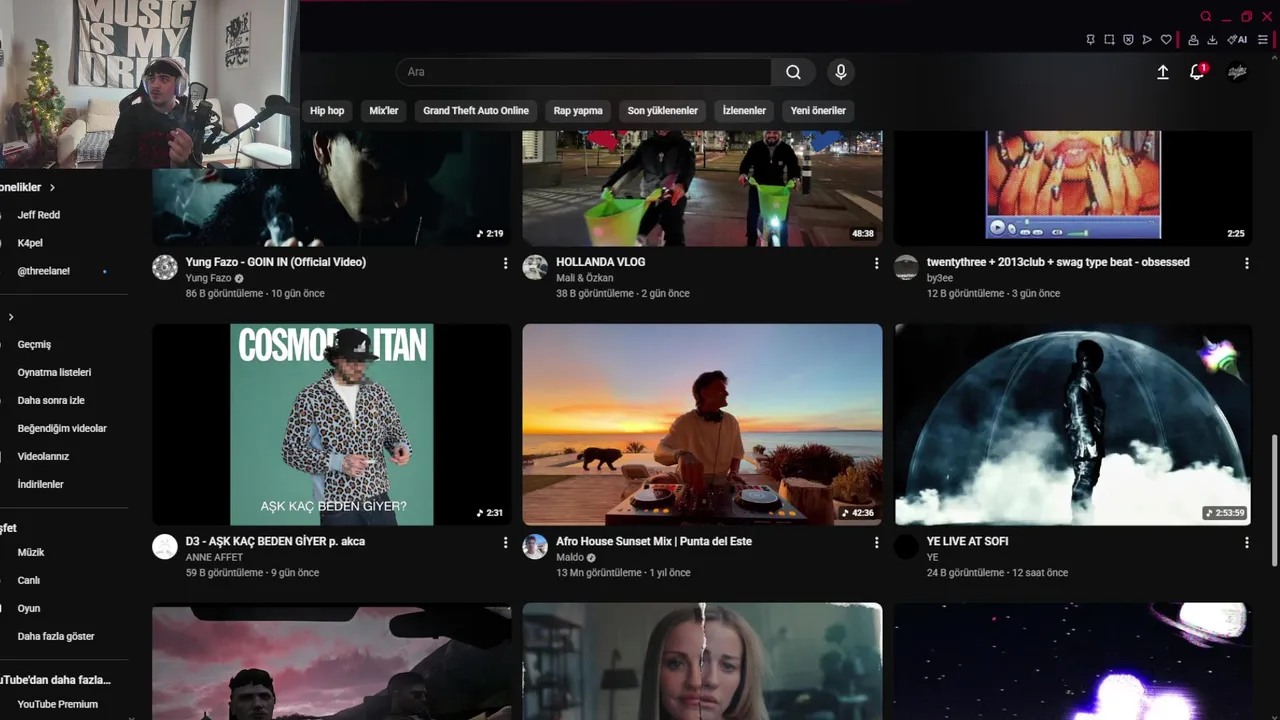The width and height of the screenshot is (1280, 720).
Task: Open YouTube Premium in the sidebar
Action: (x=58, y=704)
